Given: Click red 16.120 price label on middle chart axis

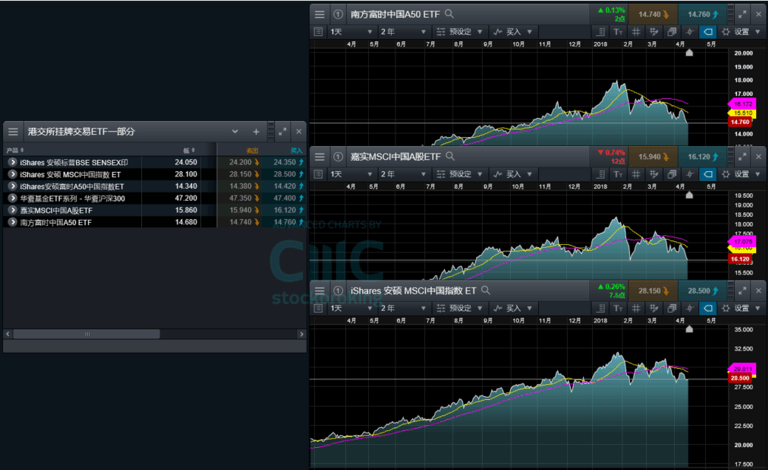Looking at the screenshot, I should 740,259.
